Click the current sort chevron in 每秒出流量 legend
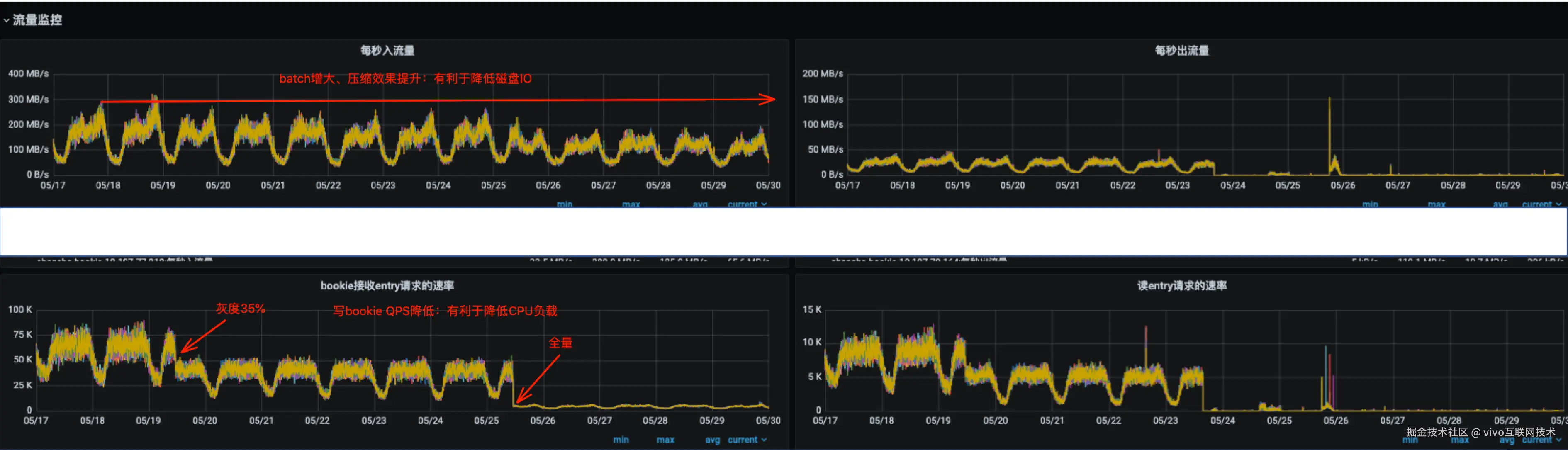This screenshot has height=450, width=1568. point(1558,204)
